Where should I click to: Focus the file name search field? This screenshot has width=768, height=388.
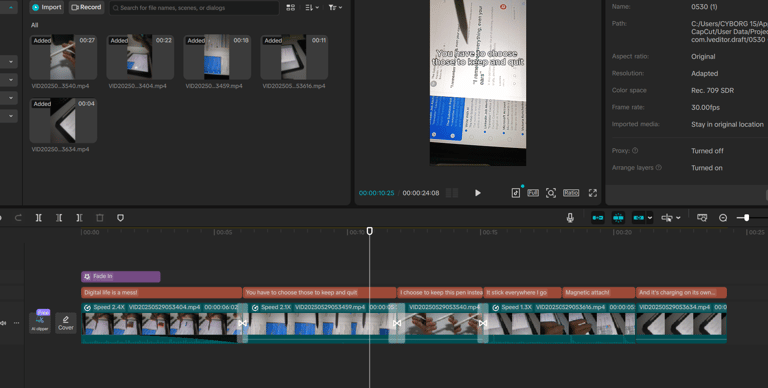pos(194,8)
